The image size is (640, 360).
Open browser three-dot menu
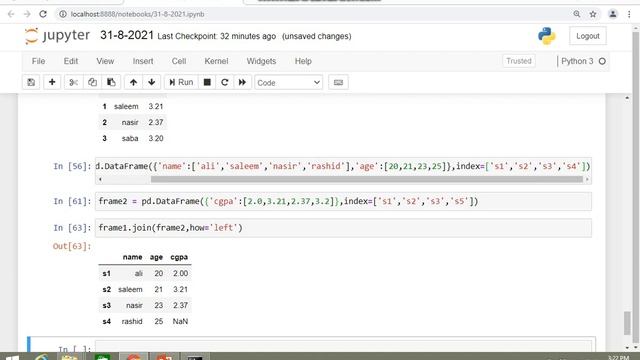click(x=629, y=14)
